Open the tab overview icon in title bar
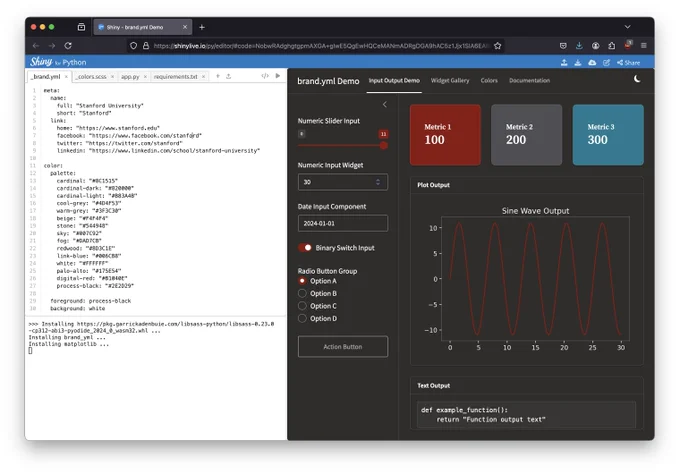 tap(81, 27)
